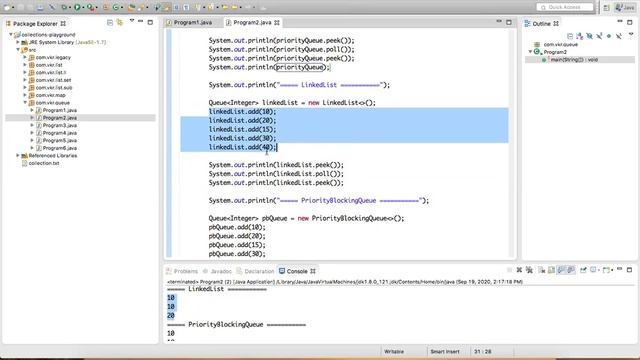Click the Java perspective button

point(625,7)
